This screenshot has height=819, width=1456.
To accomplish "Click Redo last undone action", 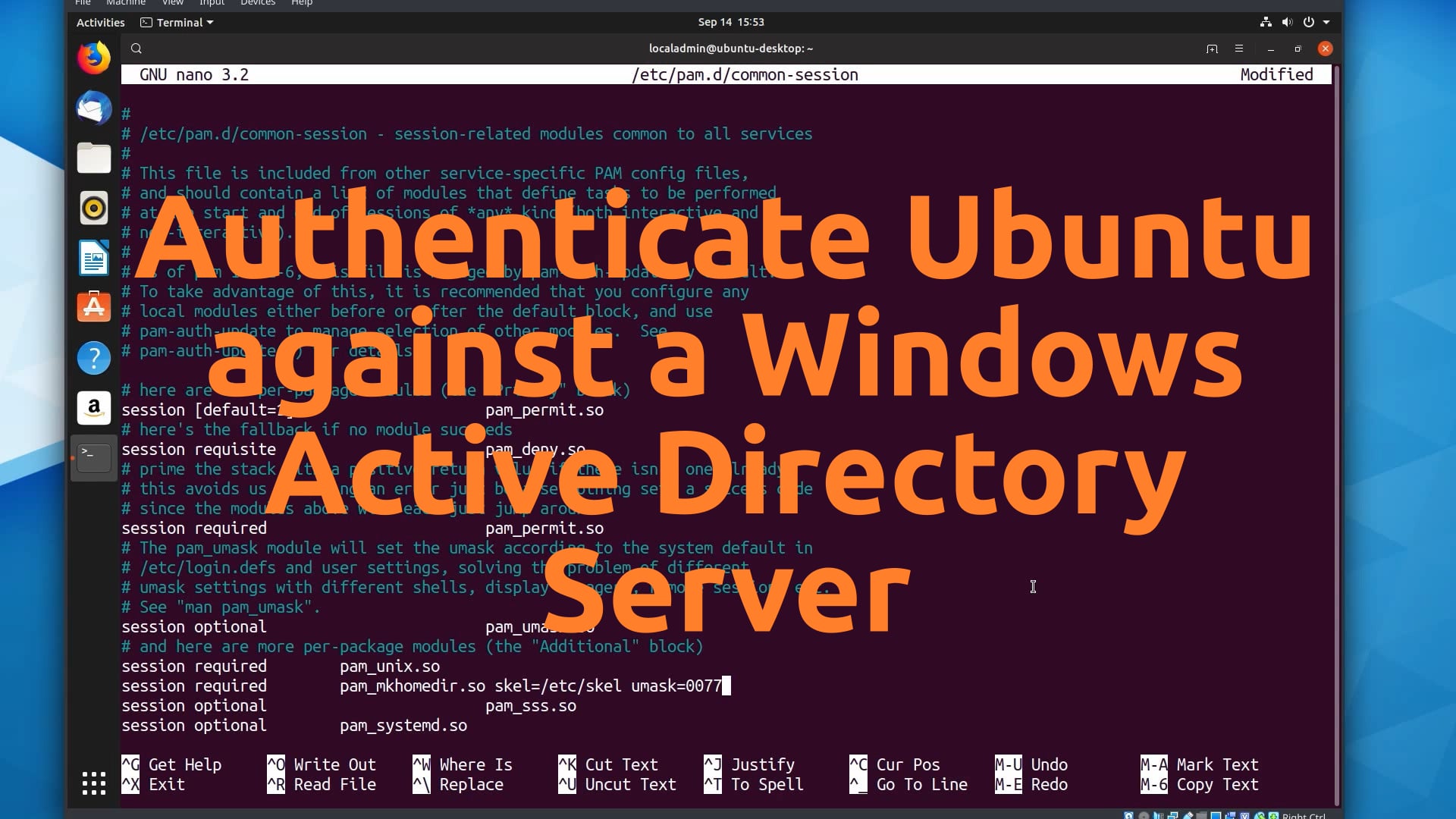I will (x=1049, y=784).
